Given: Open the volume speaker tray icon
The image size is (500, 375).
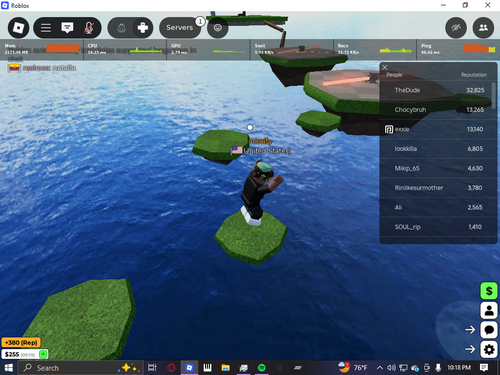Looking at the screenshot, I should (x=391, y=368).
